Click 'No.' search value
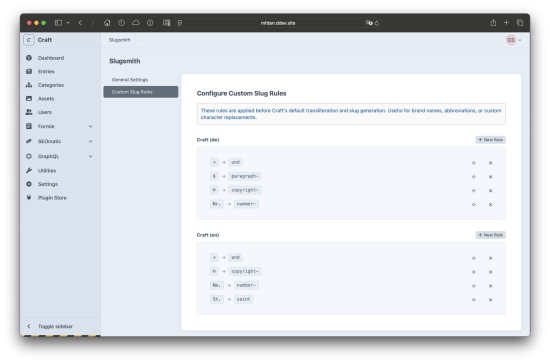 pyautogui.click(x=216, y=285)
